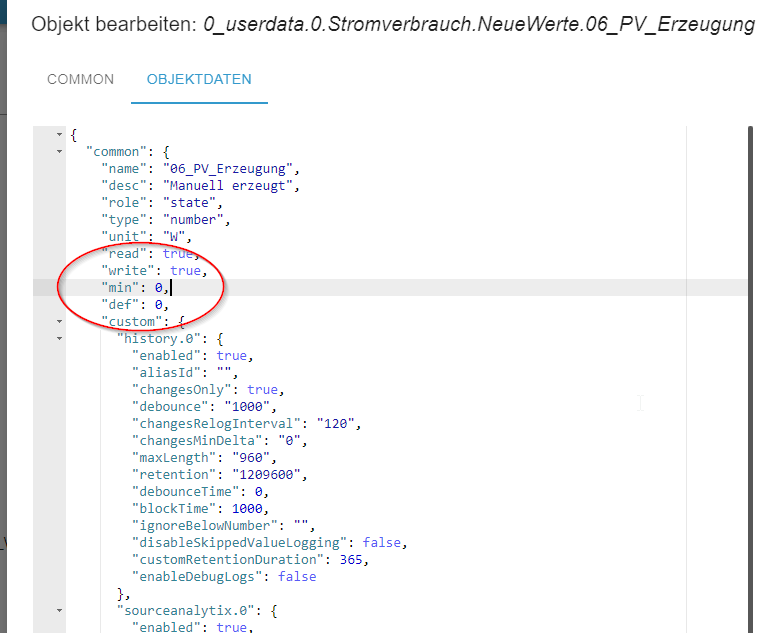This screenshot has height=633, width=775.
Task: Click the "changesMinDelta": "0" line
Action: pos(219,441)
